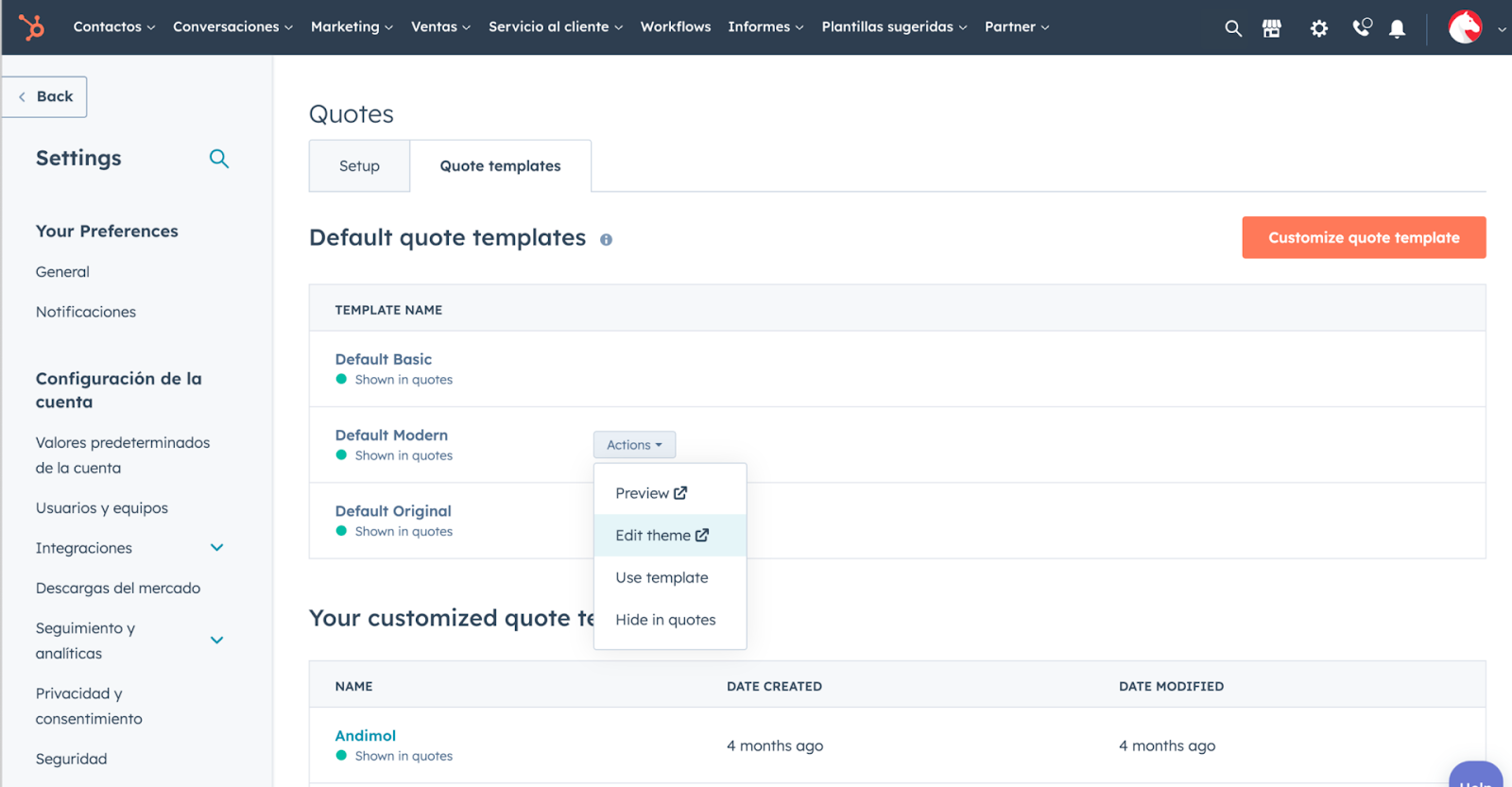Open the Default Original template
This screenshot has width=1512, height=787.
point(393,511)
